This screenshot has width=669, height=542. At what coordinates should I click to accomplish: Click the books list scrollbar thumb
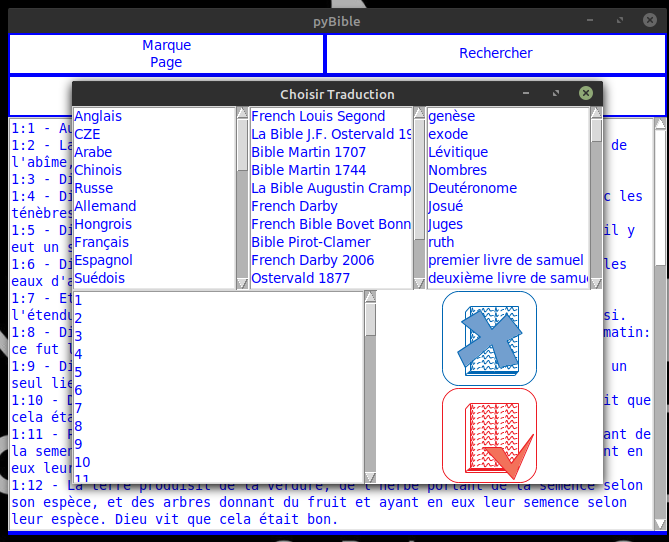(x=596, y=131)
